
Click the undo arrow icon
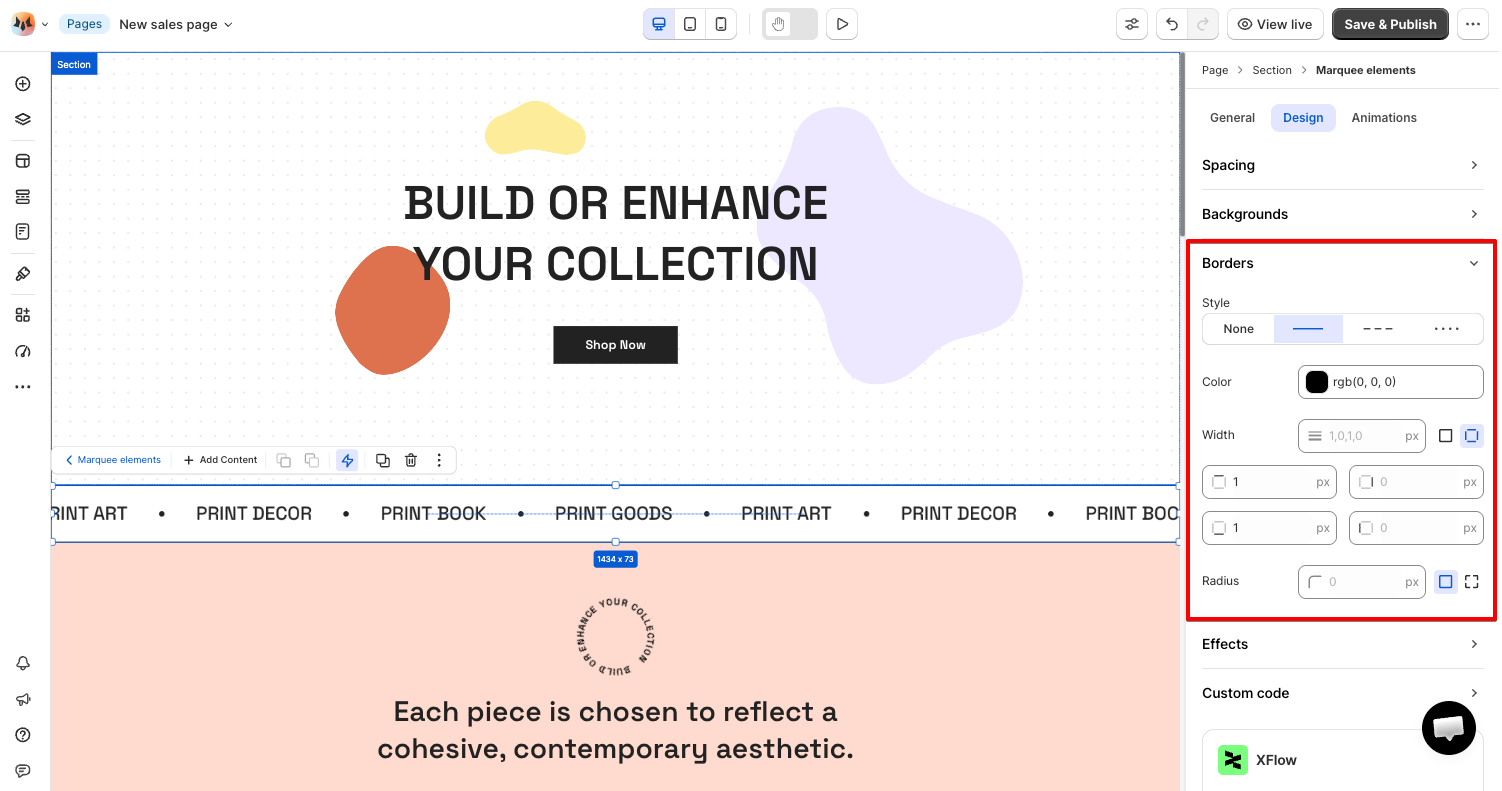[x=1172, y=24]
